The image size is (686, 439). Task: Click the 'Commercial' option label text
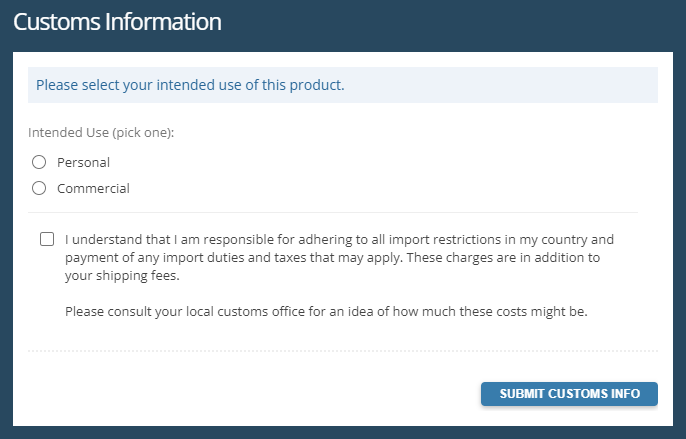point(93,188)
